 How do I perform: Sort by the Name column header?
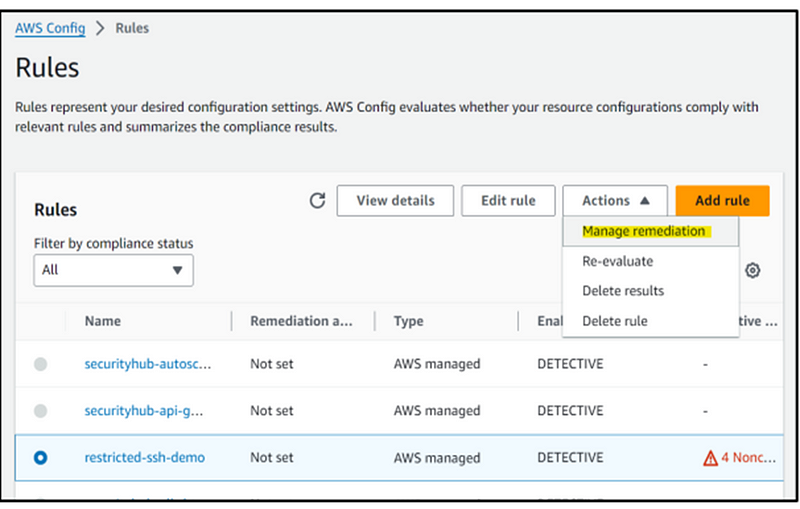(103, 321)
